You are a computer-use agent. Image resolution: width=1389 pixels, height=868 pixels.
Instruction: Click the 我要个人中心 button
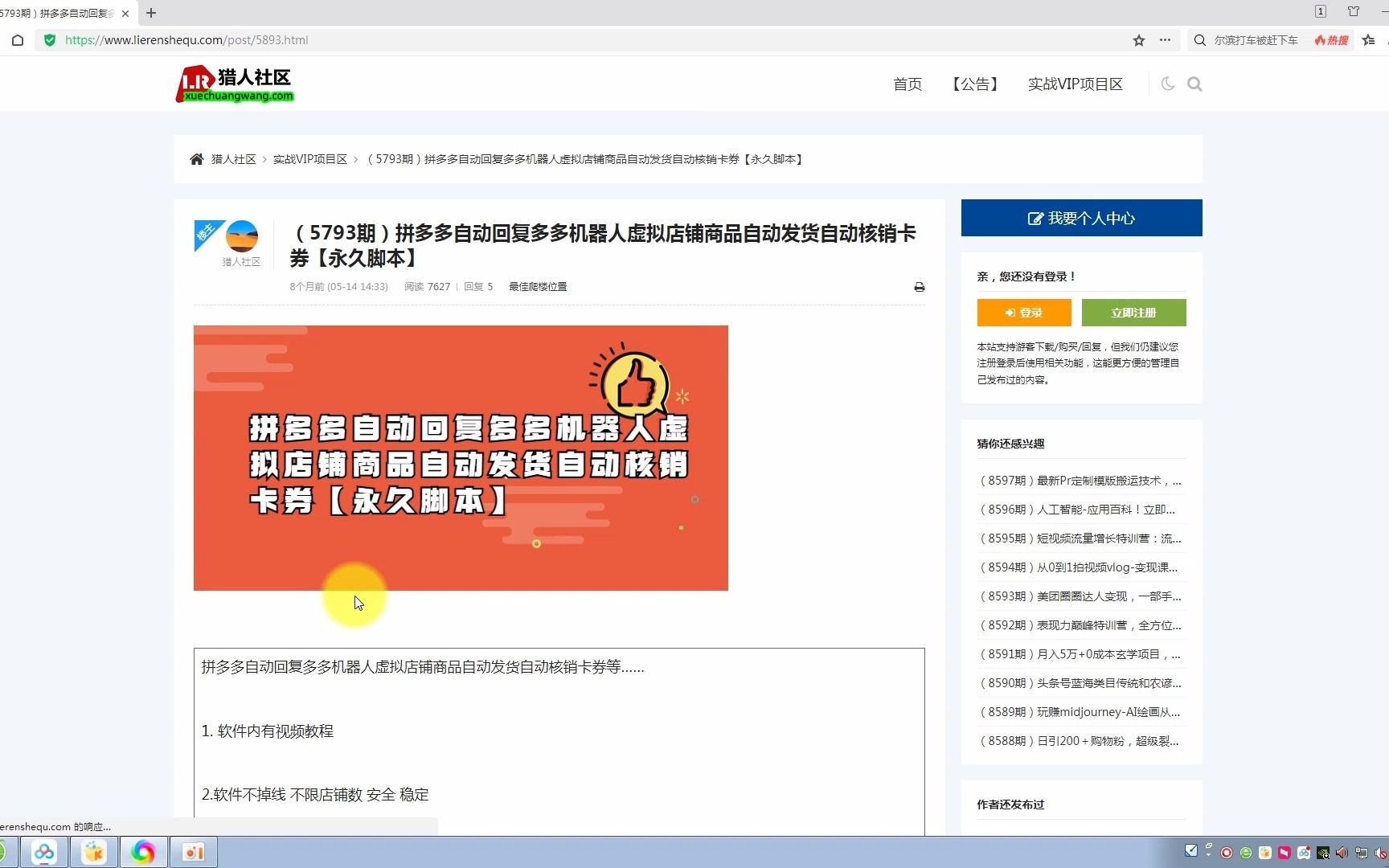pyautogui.click(x=1082, y=218)
